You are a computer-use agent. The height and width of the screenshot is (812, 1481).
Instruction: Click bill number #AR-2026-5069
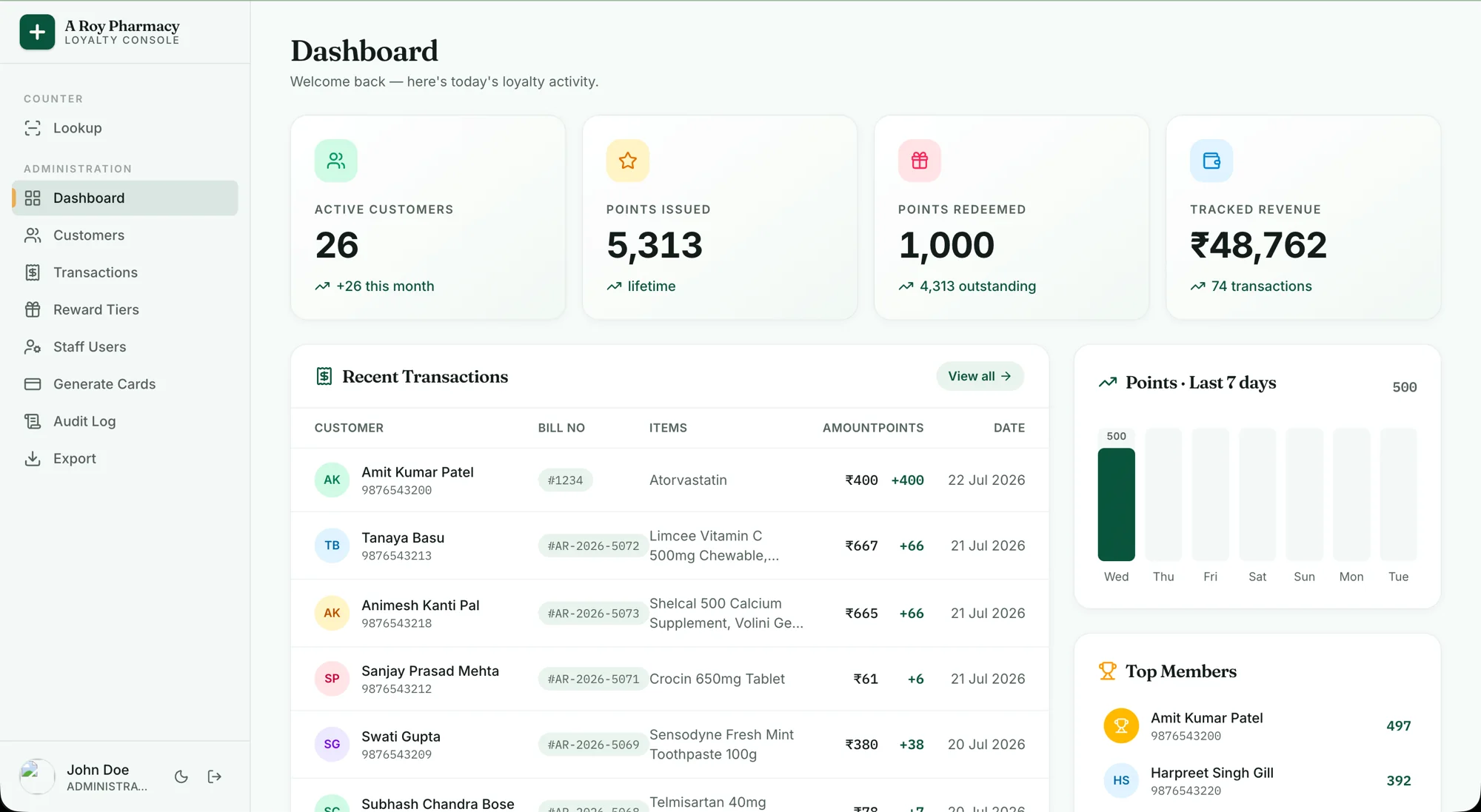593,745
